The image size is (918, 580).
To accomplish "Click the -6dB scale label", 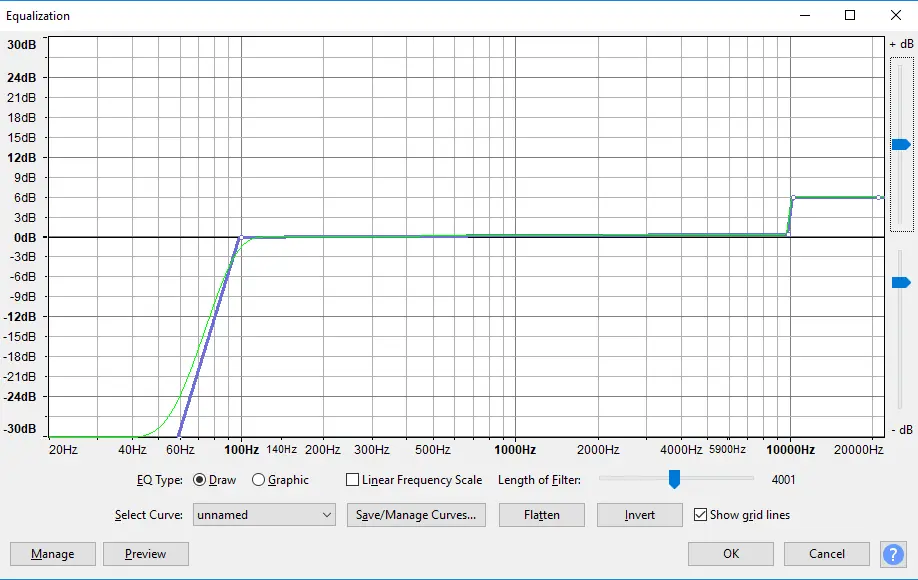I will pos(23,277).
